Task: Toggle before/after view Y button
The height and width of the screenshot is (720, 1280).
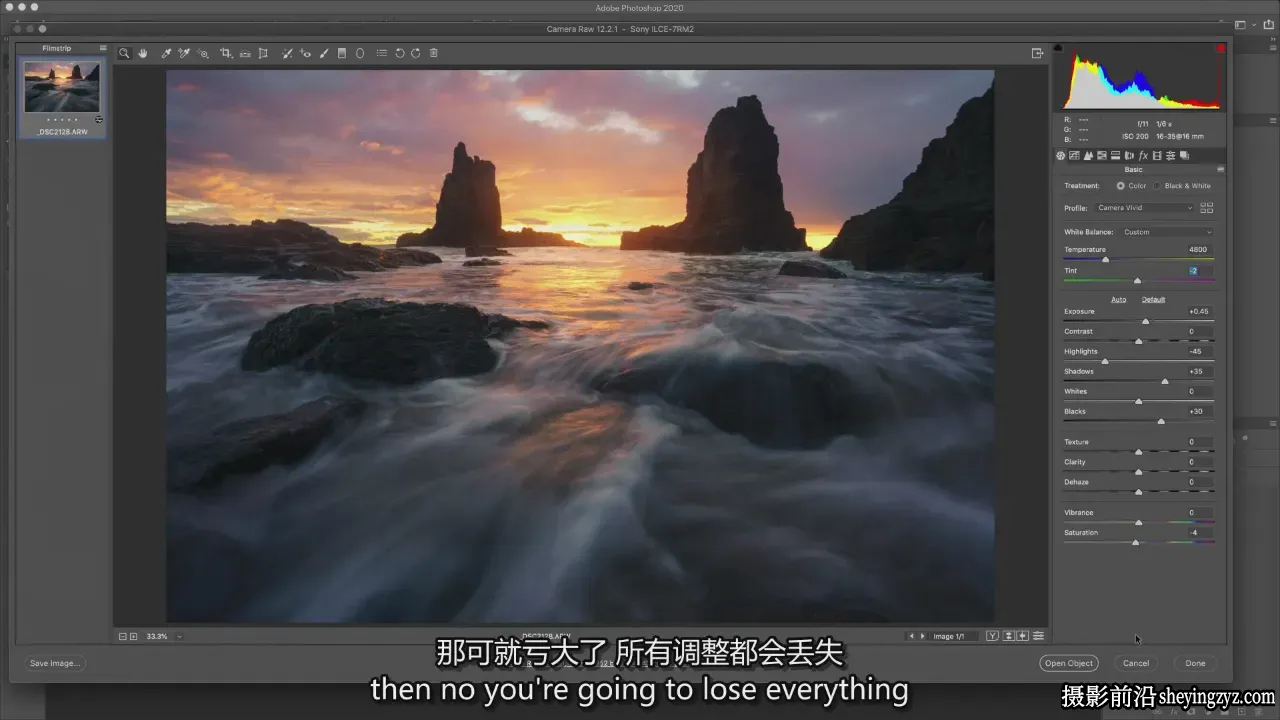Action: coord(992,636)
